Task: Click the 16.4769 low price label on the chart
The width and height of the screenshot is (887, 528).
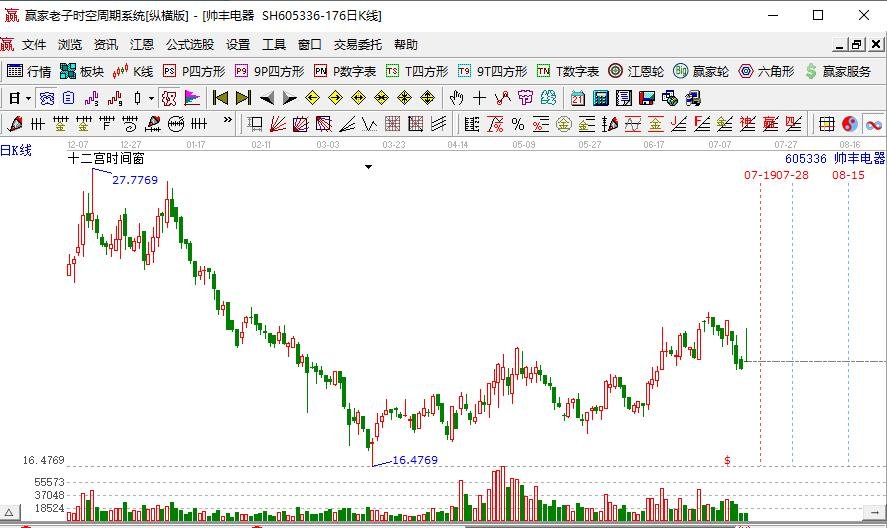Action: click(x=415, y=460)
